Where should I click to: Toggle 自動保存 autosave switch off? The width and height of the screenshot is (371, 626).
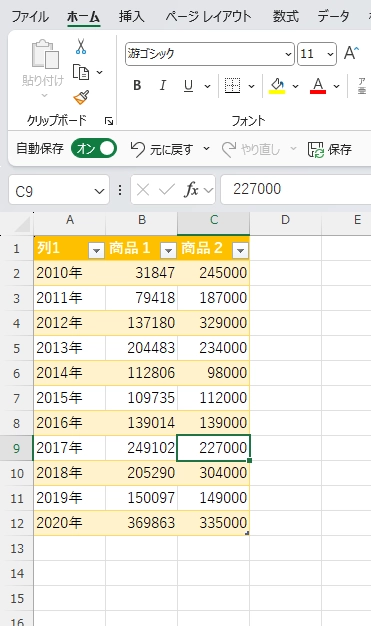94,149
